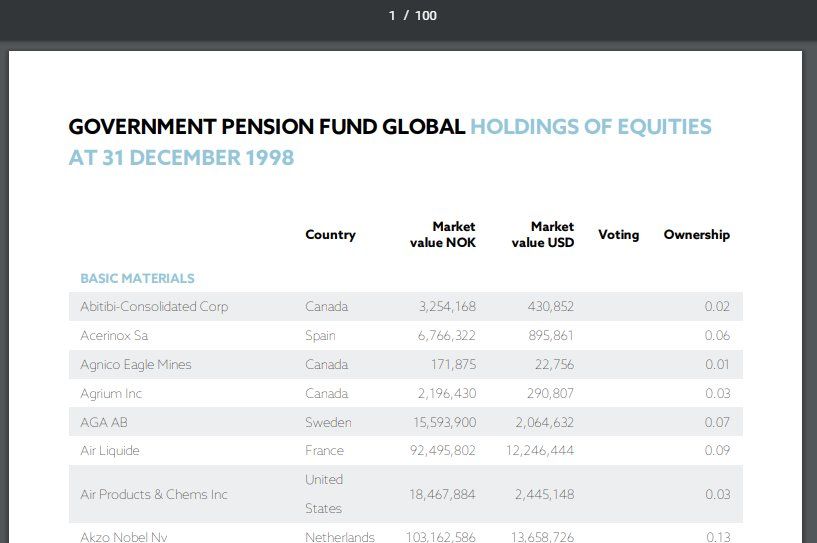Click the Market value USD column header
The image size is (817, 543).
click(x=543, y=235)
